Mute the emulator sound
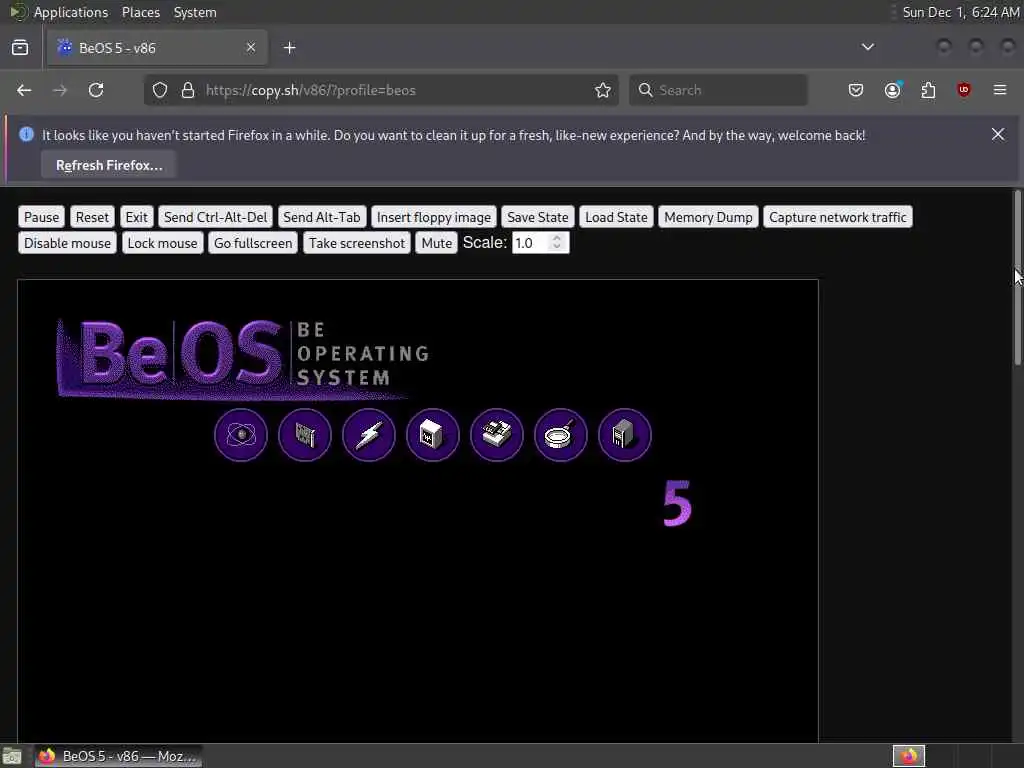 pyautogui.click(x=436, y=243)
